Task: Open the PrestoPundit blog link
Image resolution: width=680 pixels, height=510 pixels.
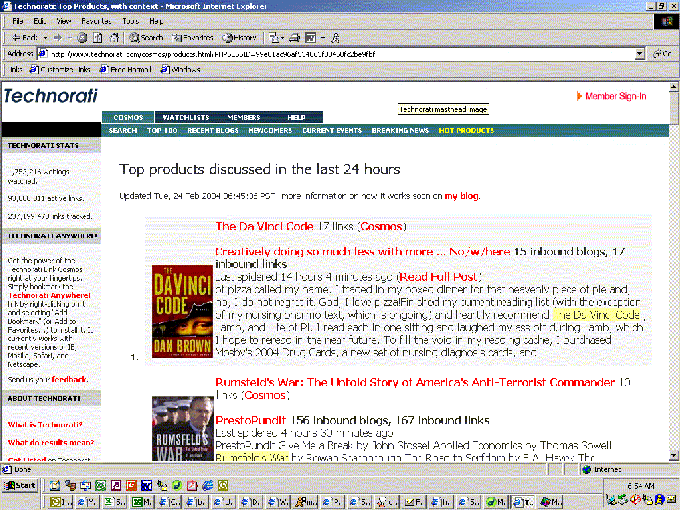Action: pyautogui.click(x=251, y=420)
